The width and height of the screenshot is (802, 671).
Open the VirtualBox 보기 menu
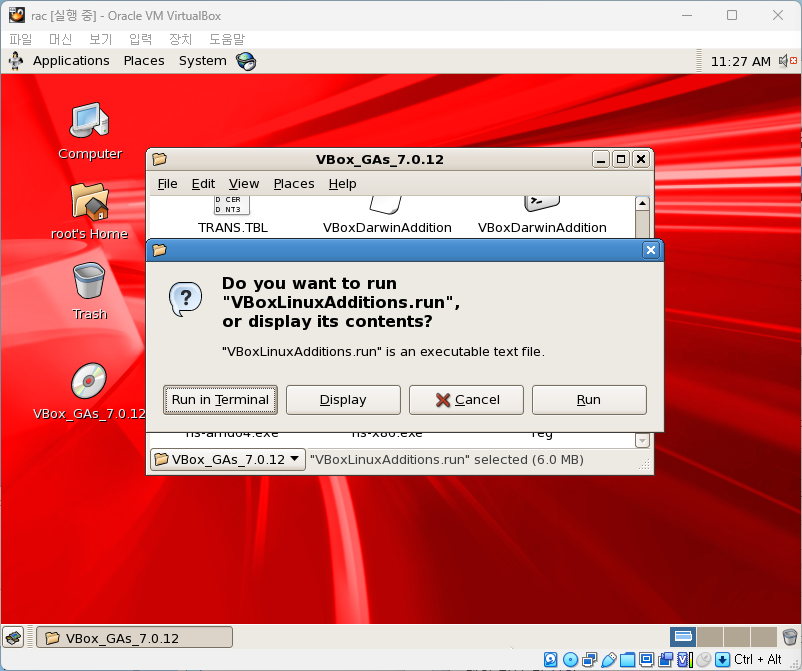(x=100, y=39)
